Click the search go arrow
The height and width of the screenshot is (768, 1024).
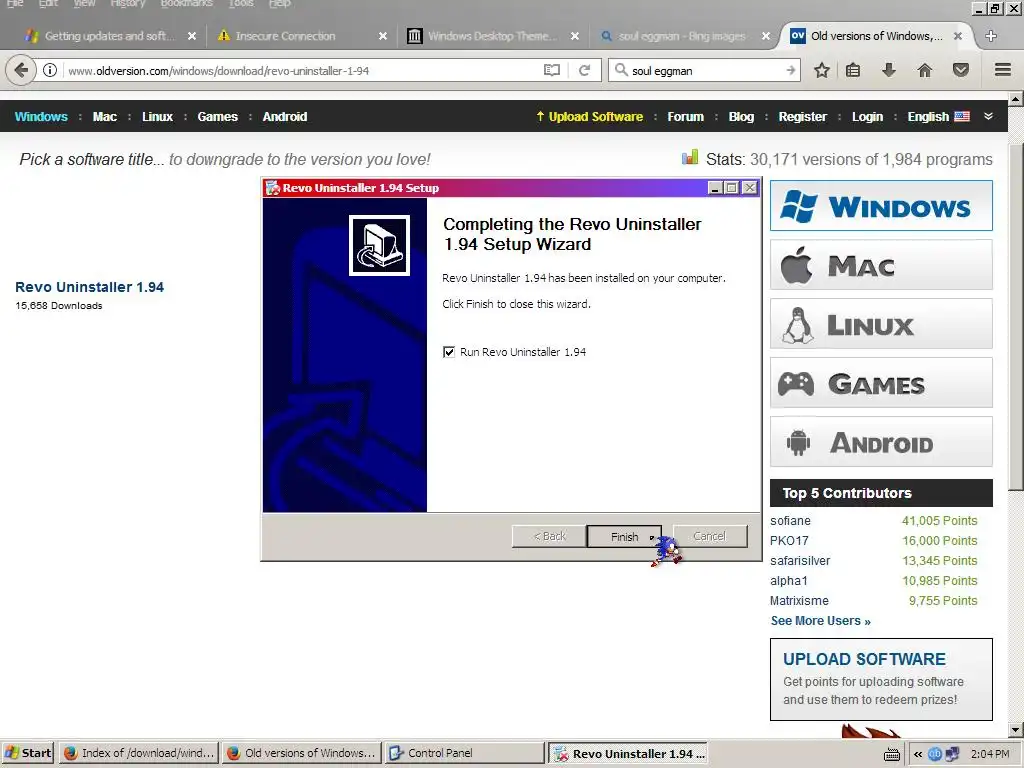click(x=791, y=71)
